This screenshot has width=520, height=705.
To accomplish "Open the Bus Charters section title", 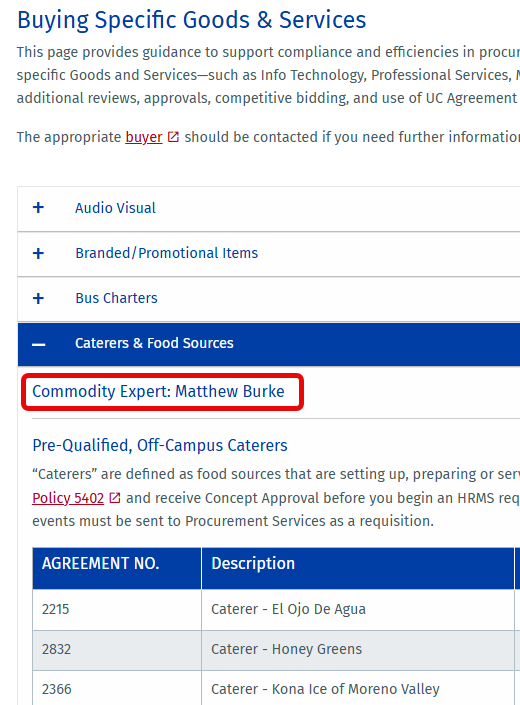I will tap(116, 298).
